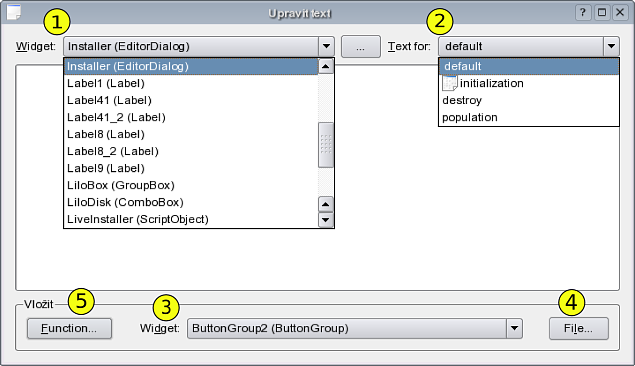Click the dialog document icon in title bar
The width and height of the screenshot is (635, 366).
[14, 12]
